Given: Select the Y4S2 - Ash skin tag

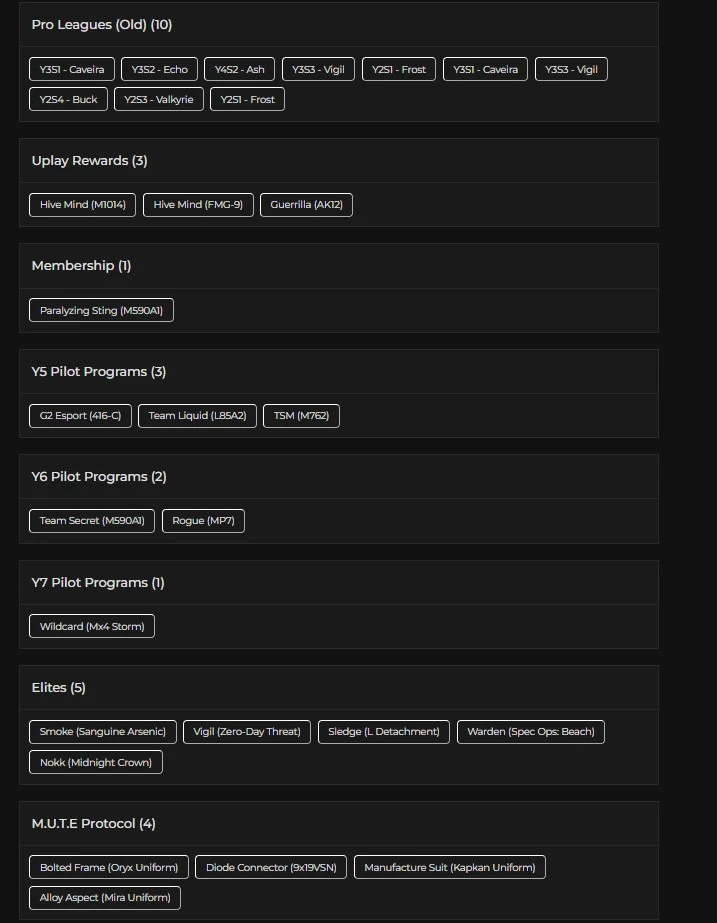Looking at the screenshot, I should click(239, 69).
